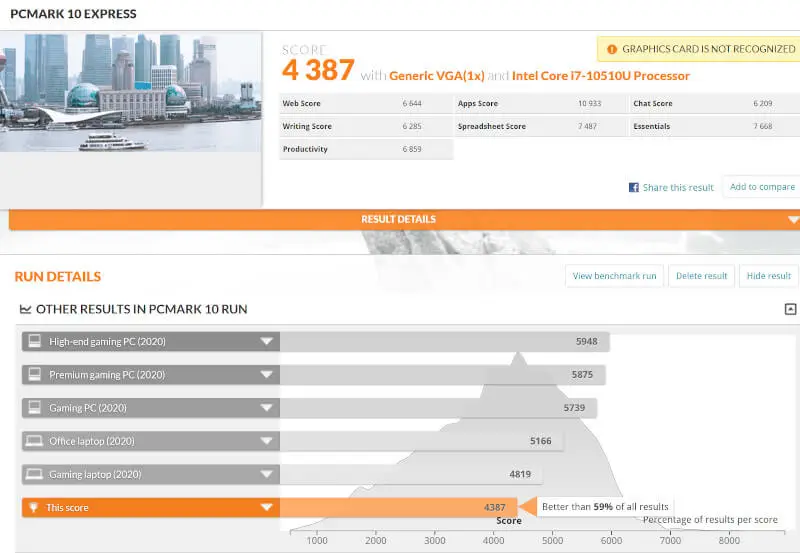Collapse the Other Results panel with corner arrow
This screenshot has width=800, height=553.
[x=790, y=310]
